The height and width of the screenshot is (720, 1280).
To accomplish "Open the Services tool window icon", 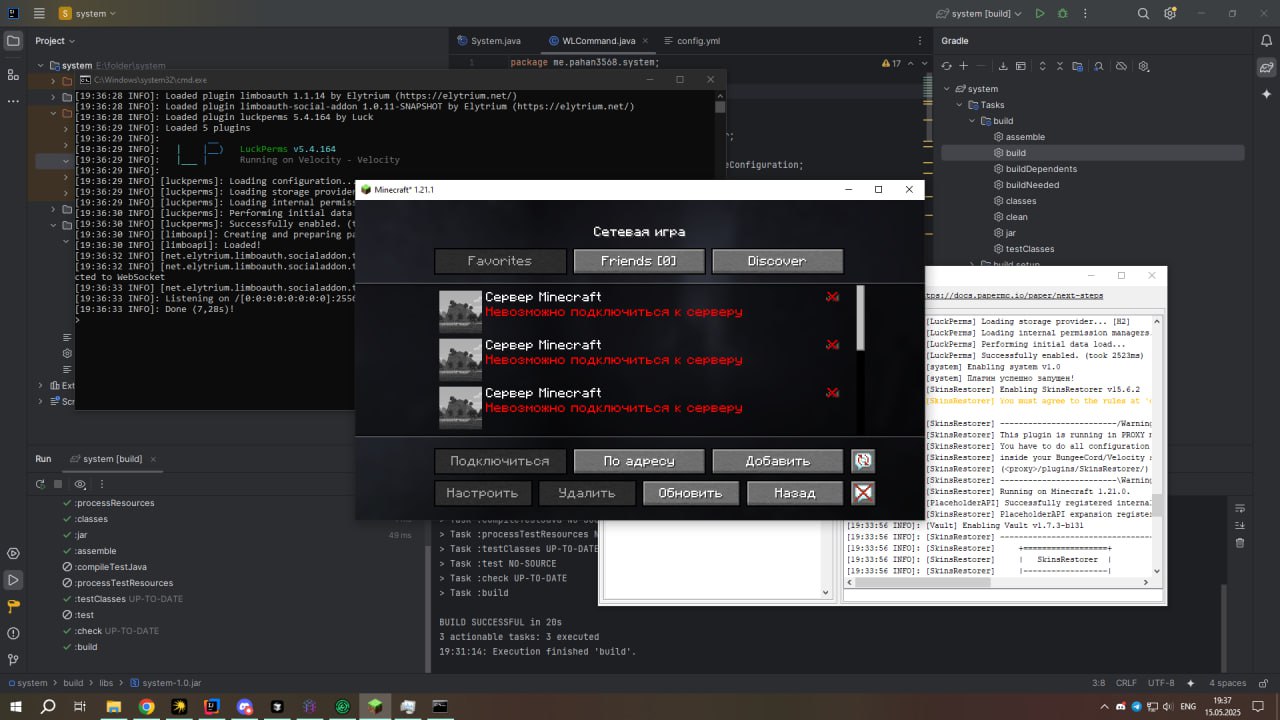I will (13, 553).
